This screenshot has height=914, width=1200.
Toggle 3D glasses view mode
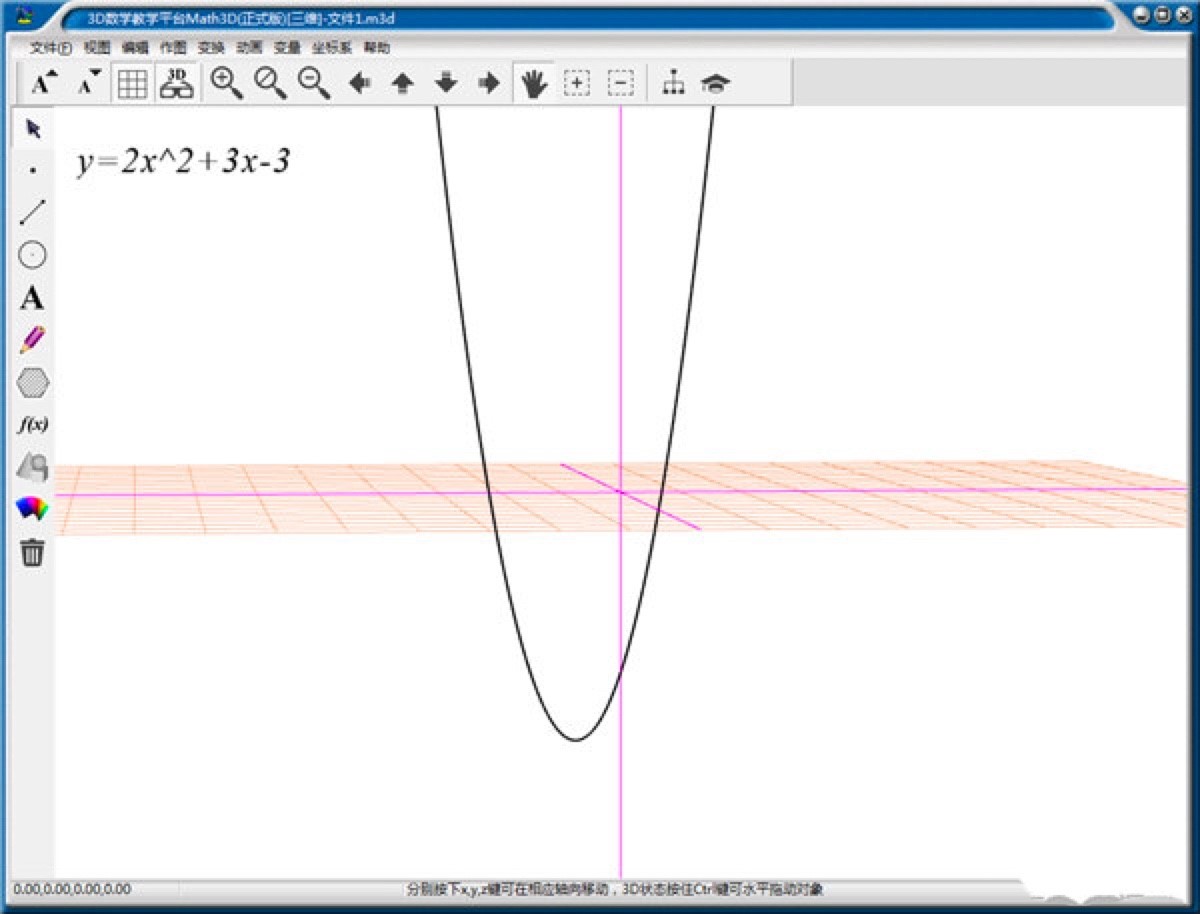pos(177,83)
